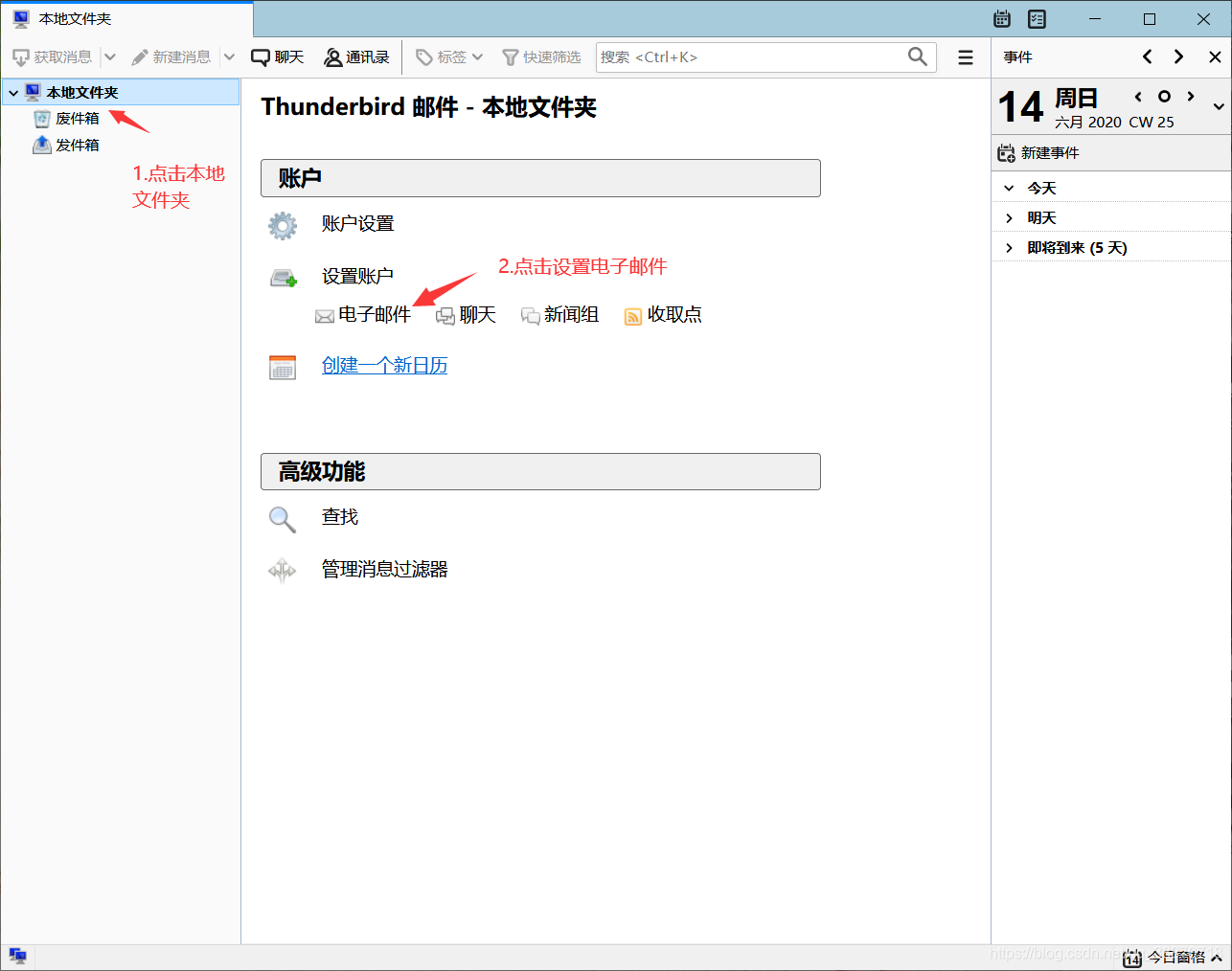Click 新建事件 new event button

[x=1038, y=153]
